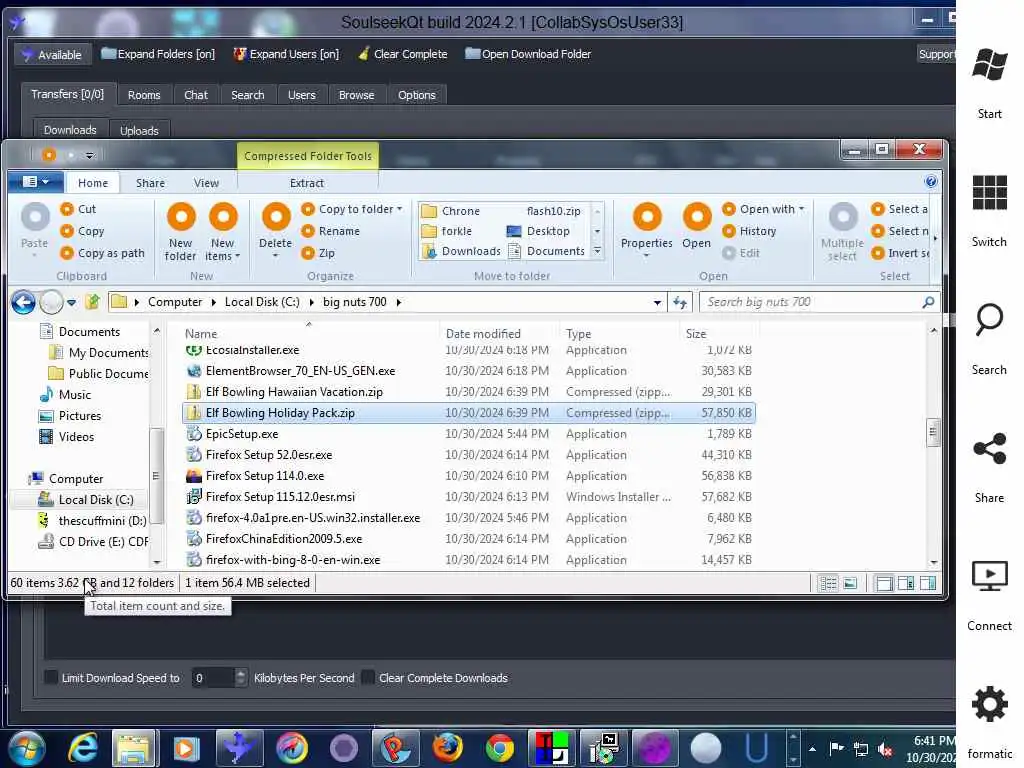The width and height of the screenshot is (1024, 768).
Task: Choose flash10.zip in Move to folder
Action: (553, 211)
